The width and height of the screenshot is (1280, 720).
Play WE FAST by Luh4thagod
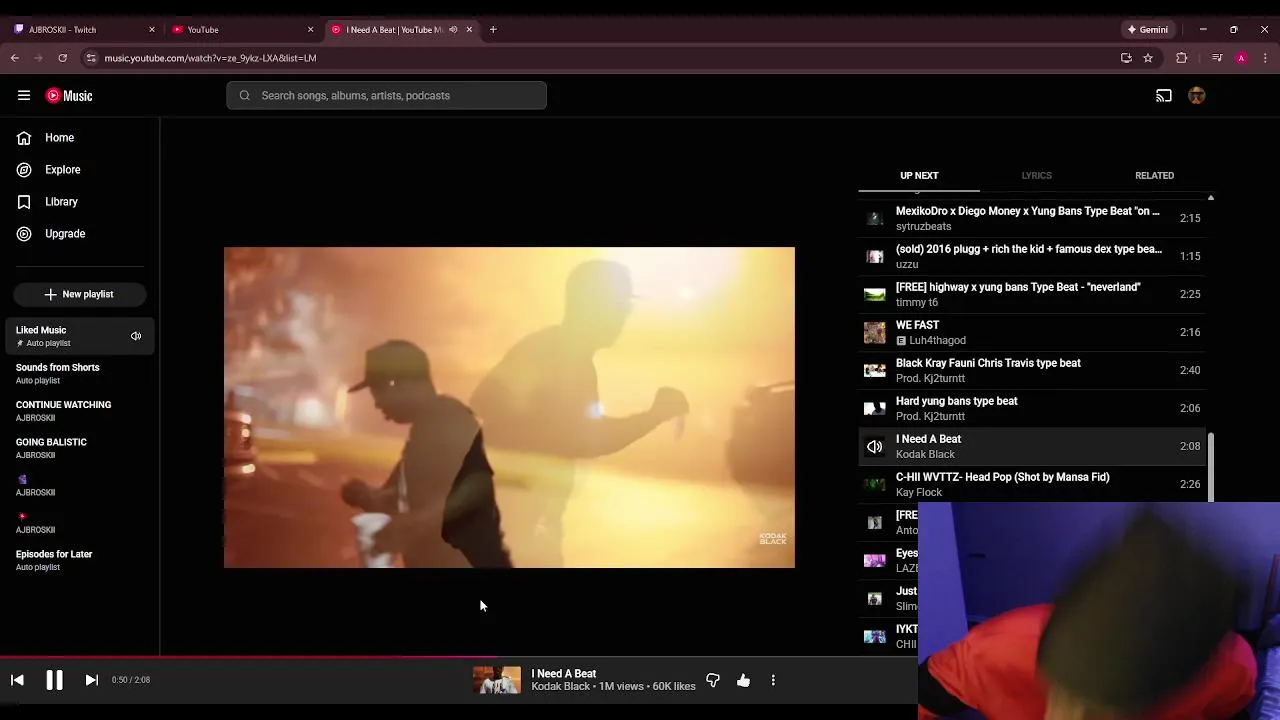[1032, 332]
